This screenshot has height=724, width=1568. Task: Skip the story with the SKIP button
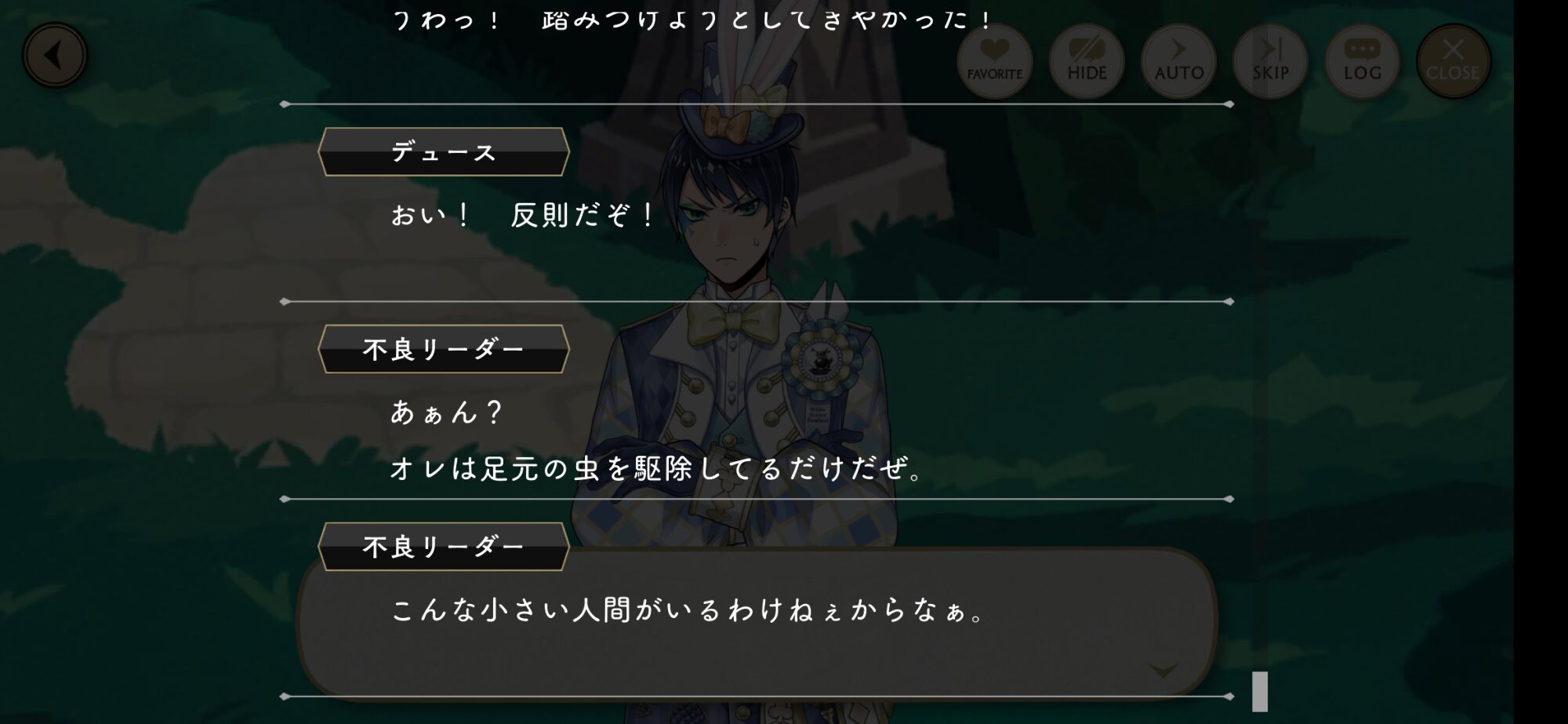click(x=1270, y=61)
